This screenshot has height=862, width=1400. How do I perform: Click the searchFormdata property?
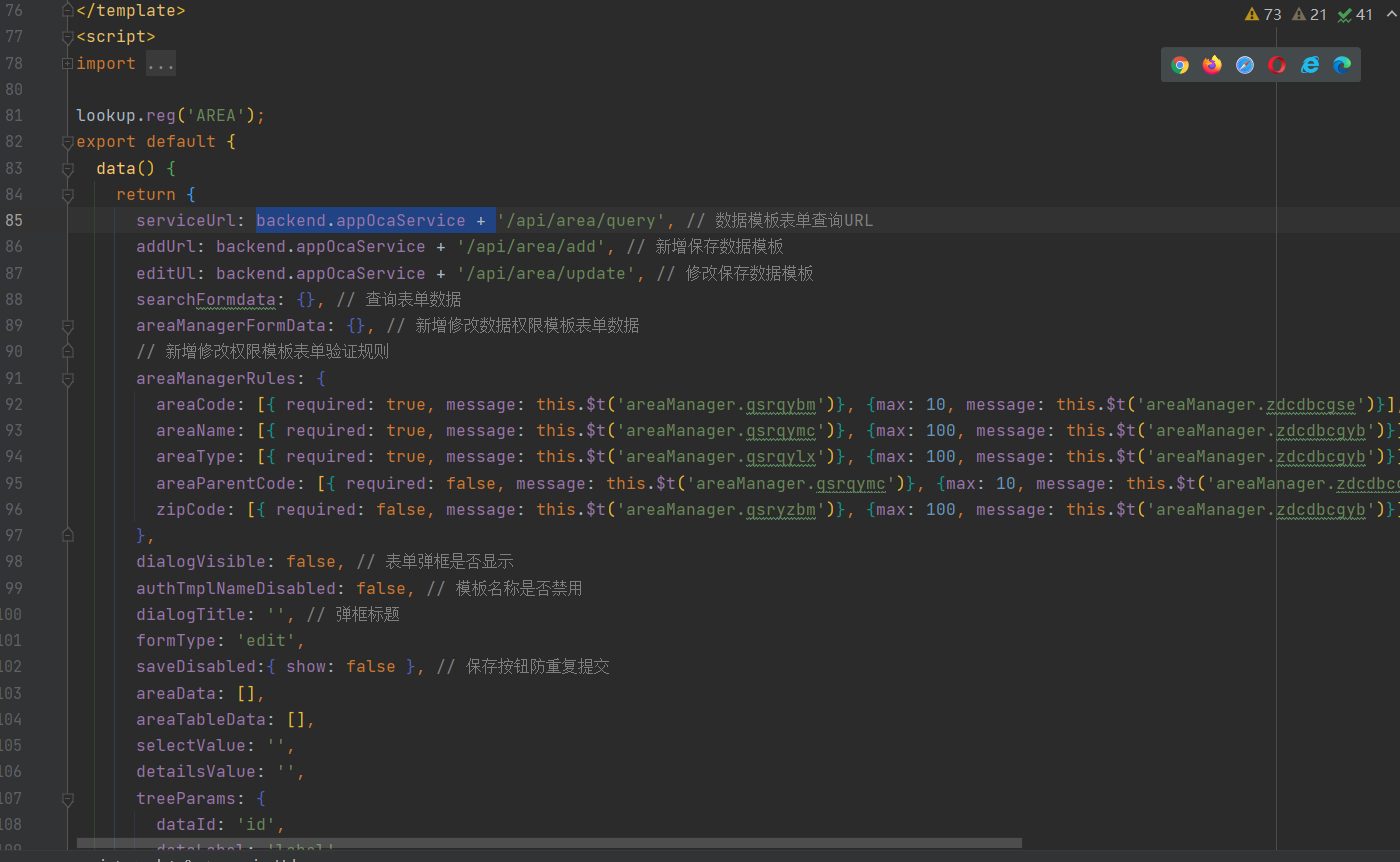point(206,299)
